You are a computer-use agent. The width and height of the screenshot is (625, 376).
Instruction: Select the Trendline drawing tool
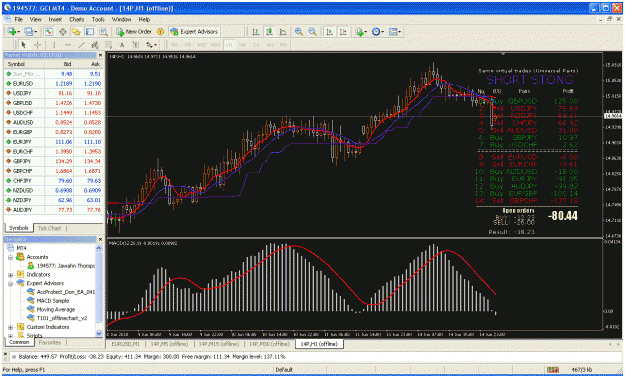[x=81, y=45]
